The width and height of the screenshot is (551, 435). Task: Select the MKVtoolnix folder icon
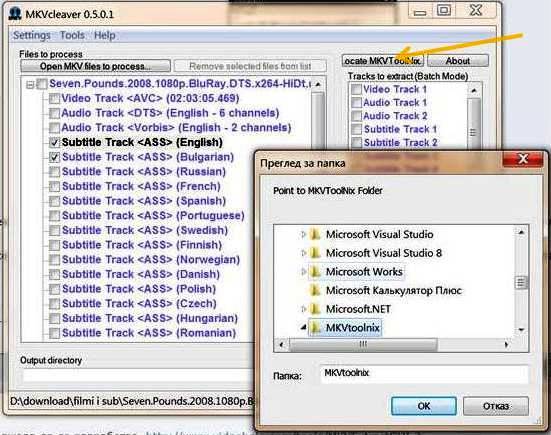[315, 327]
